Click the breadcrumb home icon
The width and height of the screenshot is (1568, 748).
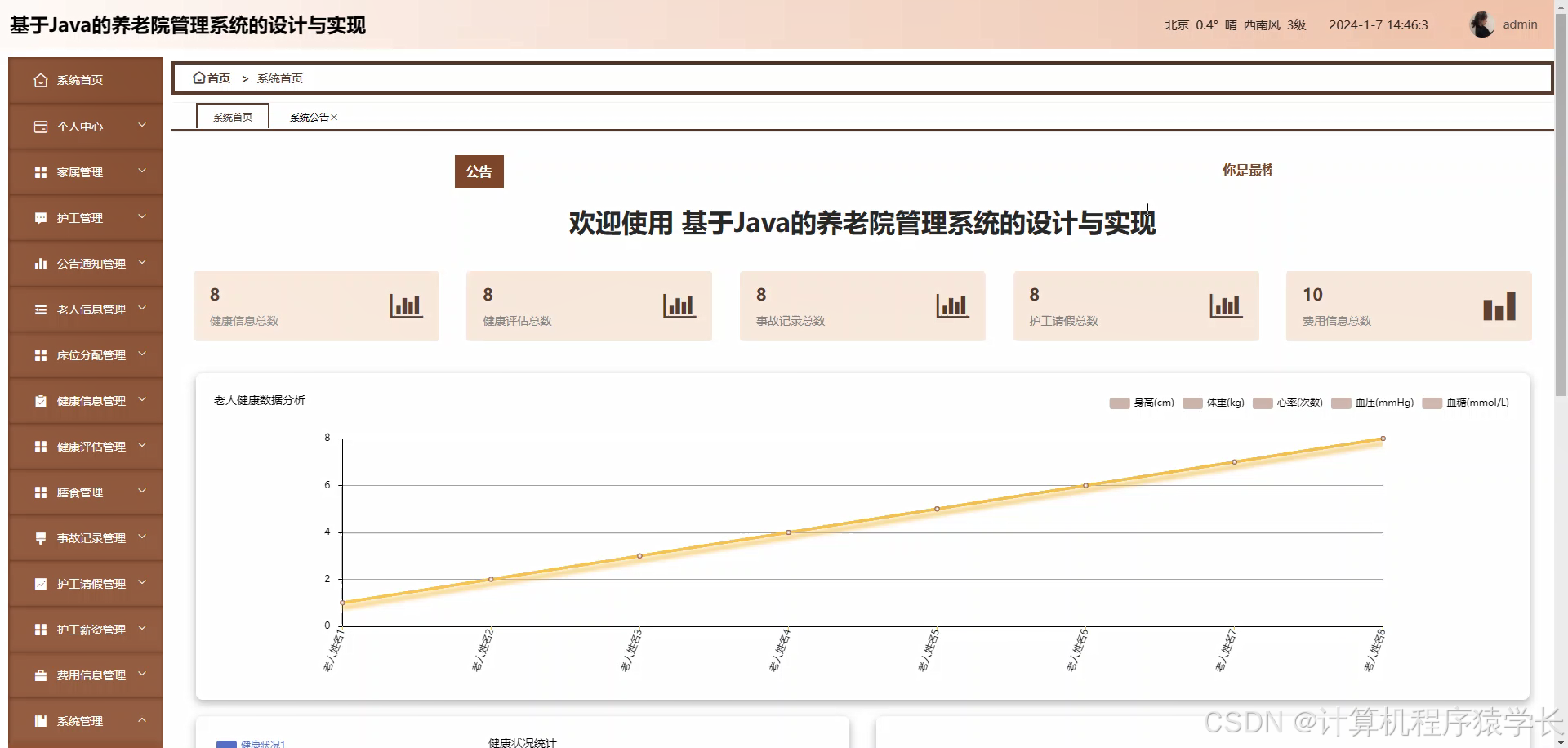pos(198,78)
